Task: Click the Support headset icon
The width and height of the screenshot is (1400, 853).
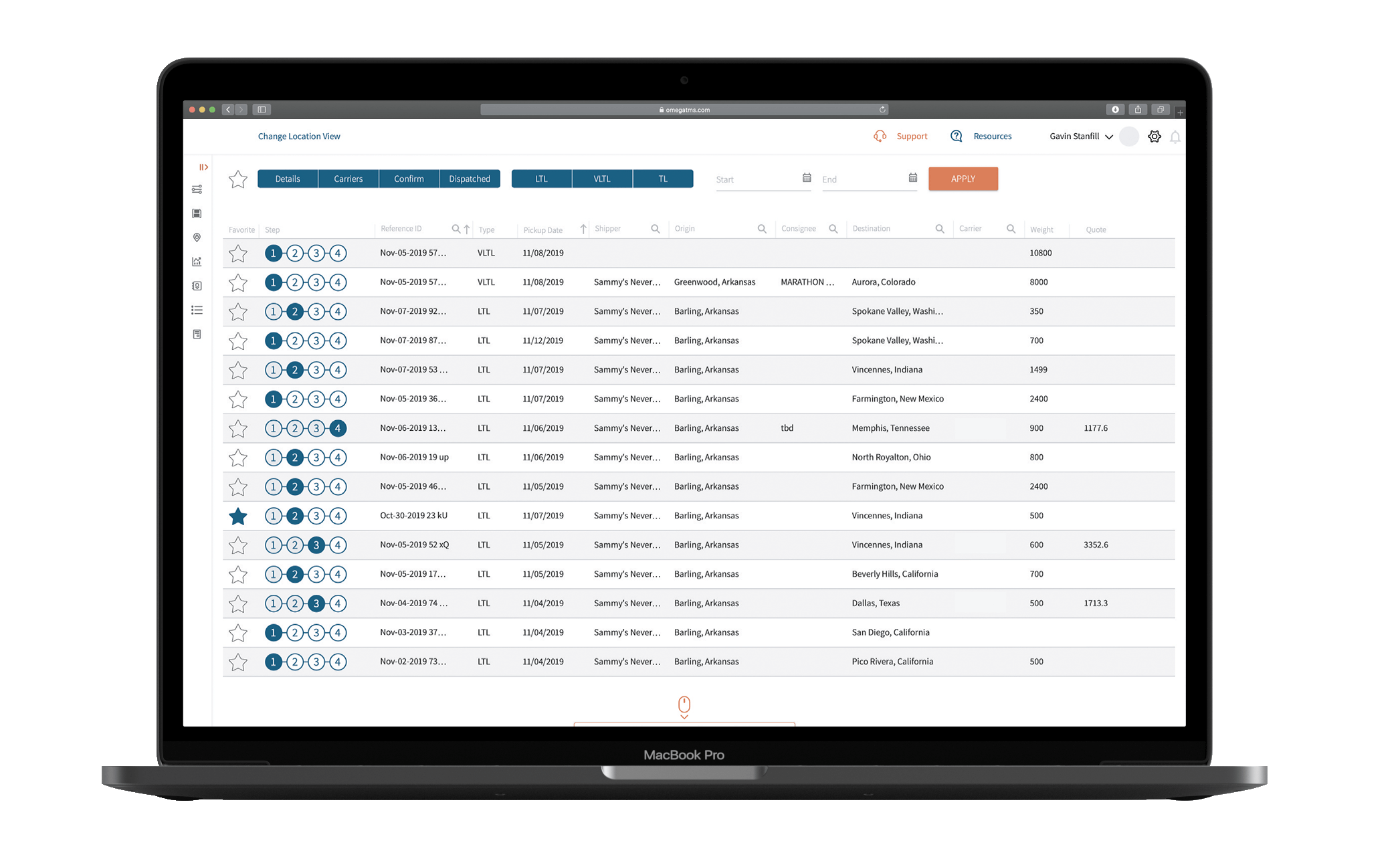Action: [x=880, y=136]
